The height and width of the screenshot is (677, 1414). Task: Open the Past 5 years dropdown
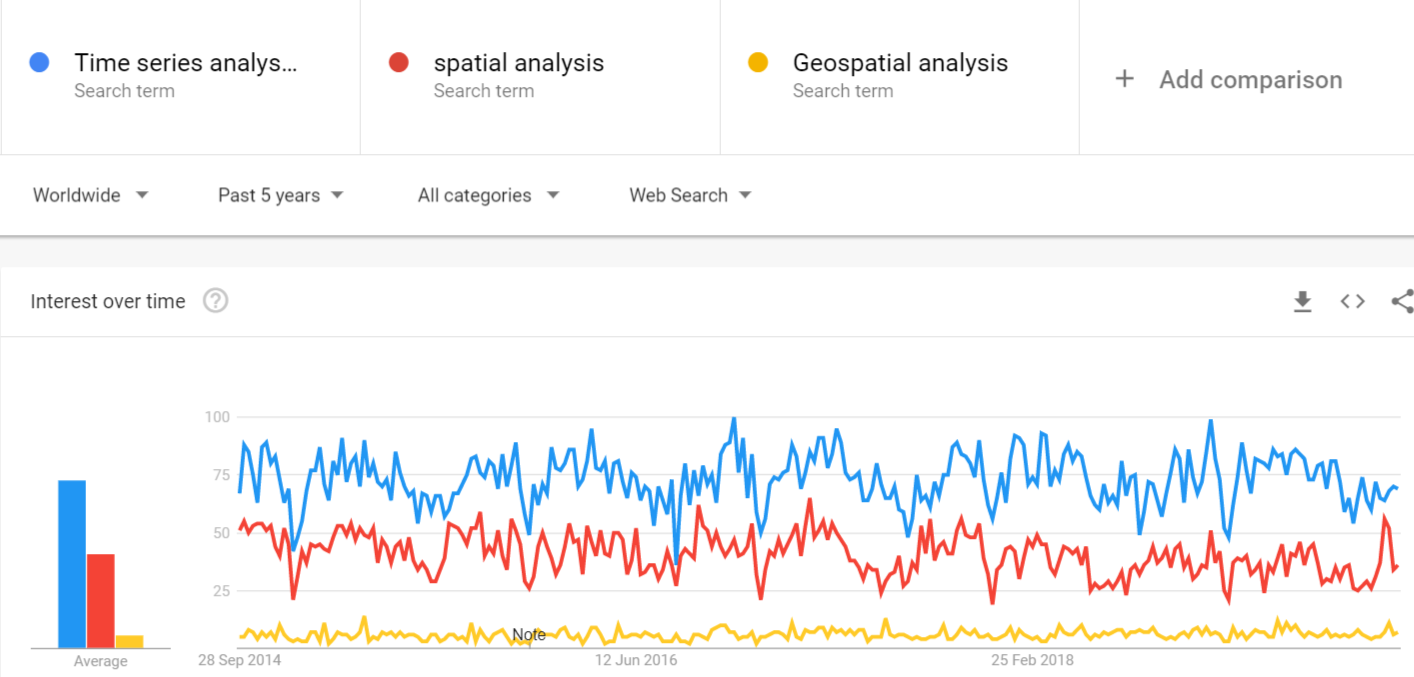pyautogui.click(x=281, y=195)
